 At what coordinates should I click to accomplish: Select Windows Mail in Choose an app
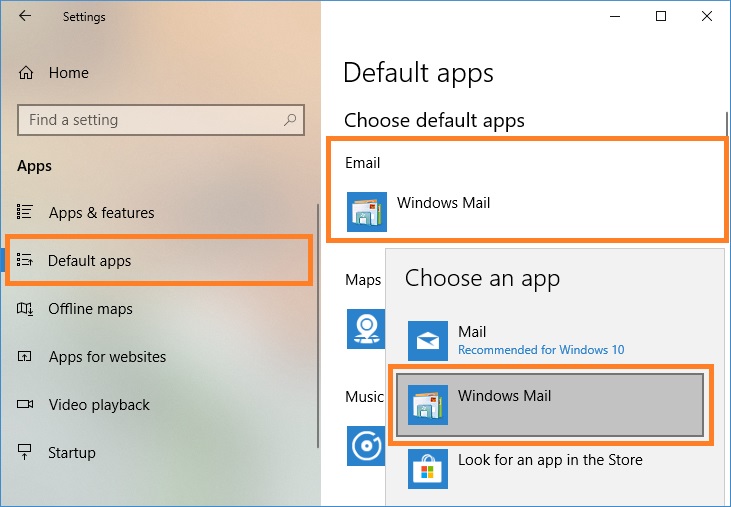[550, 405]
